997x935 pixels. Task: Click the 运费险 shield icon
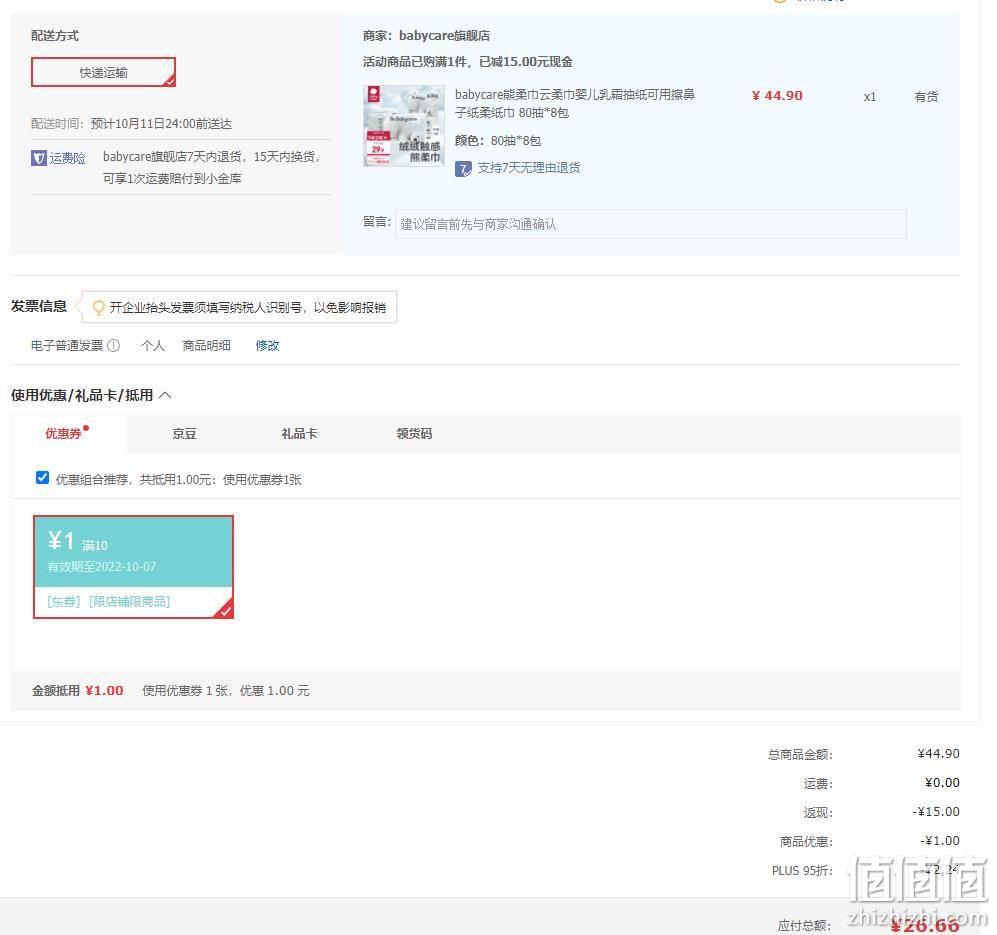(x=38, y=158)
